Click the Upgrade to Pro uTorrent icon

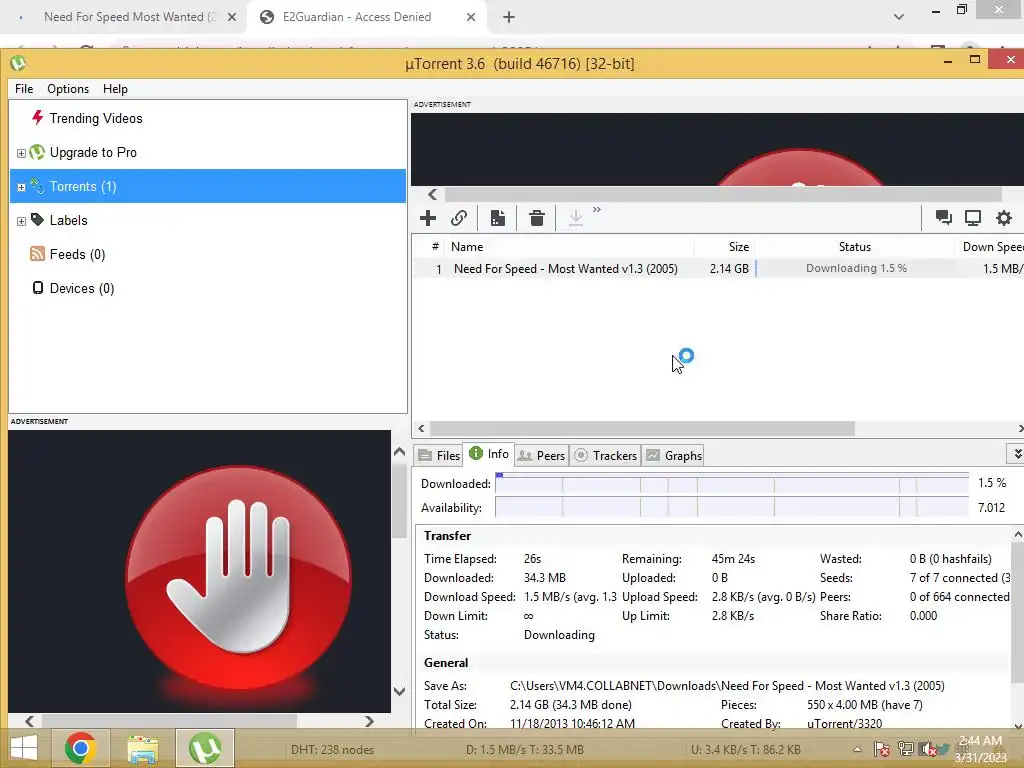[x=37, y=152]
